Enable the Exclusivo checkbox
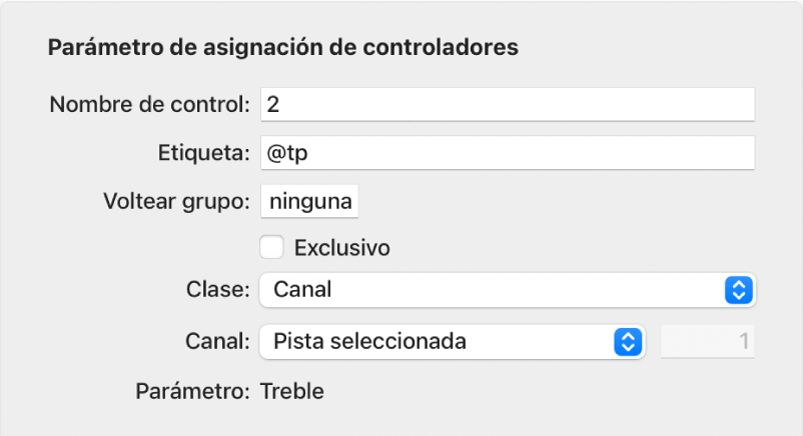 (x=272, y=247)
